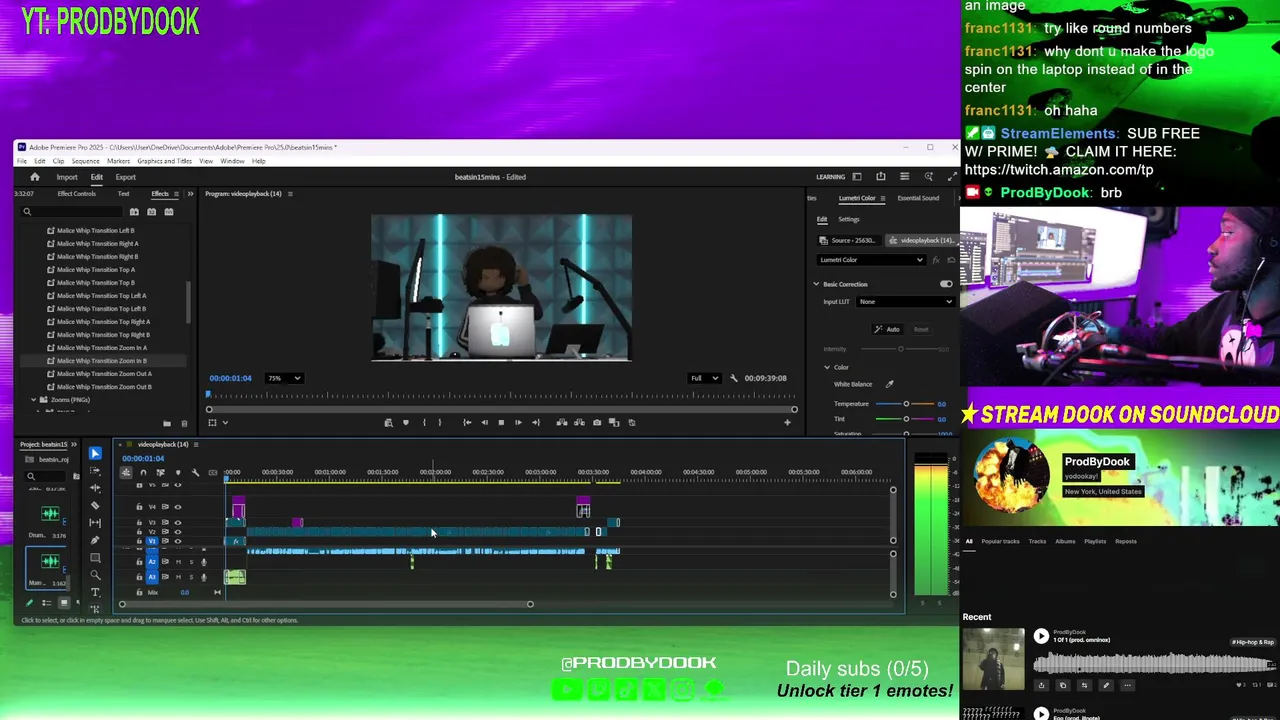This screenshot has width=1280, height=720.
Task: Expand the Zooms (PNGs) folder
Action: (x=34, y=400)
